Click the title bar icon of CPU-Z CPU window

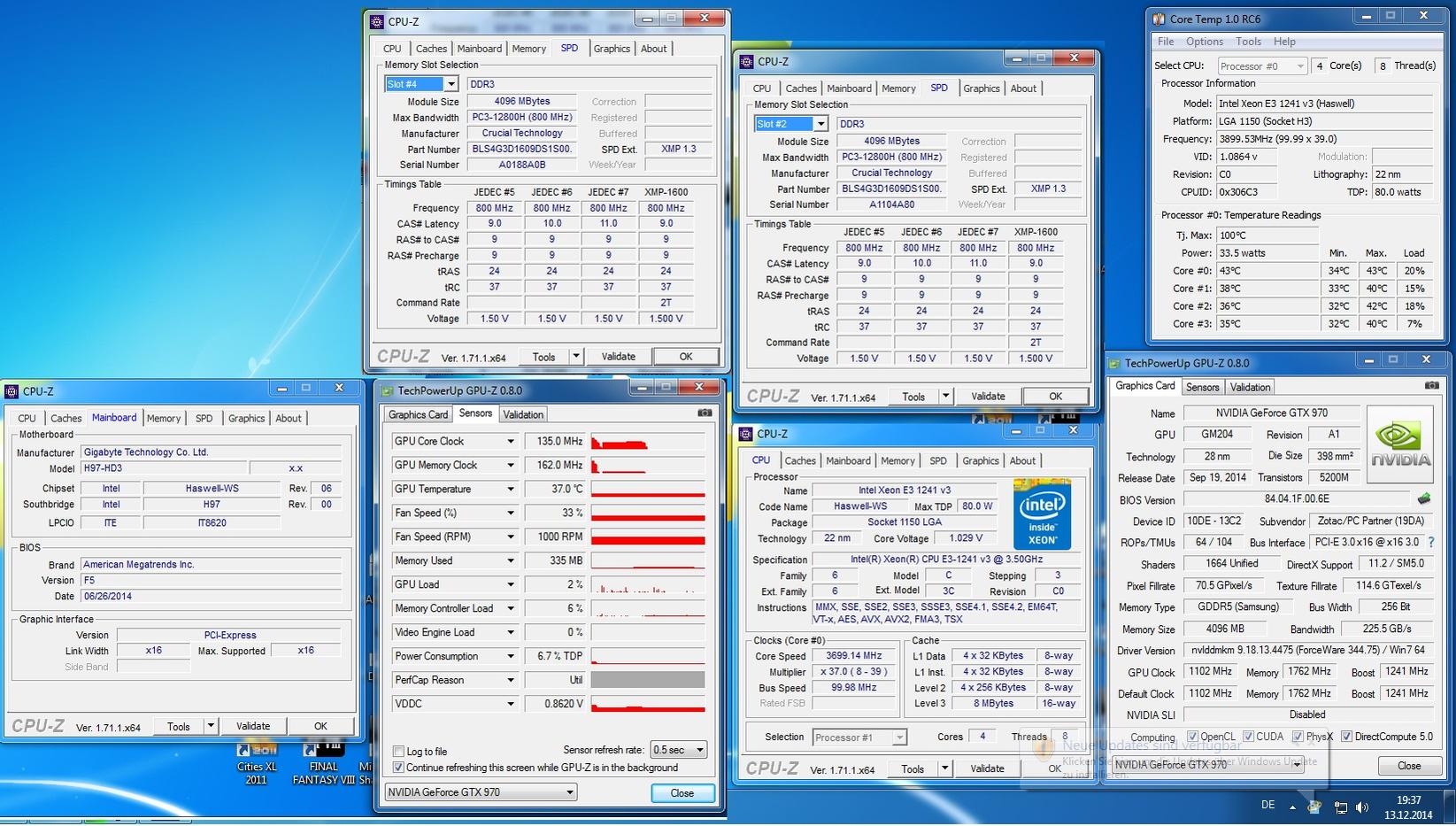(x=746, y=434)
